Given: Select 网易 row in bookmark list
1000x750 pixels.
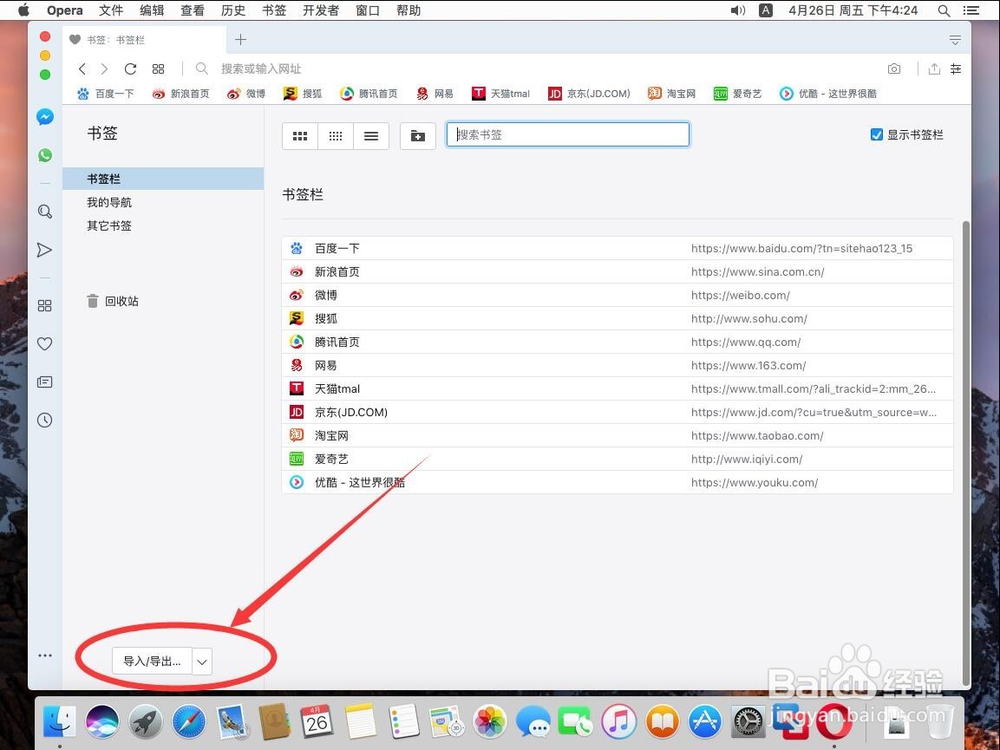Looking at the screenshot, I should pyautogui.click(x=617, y=365).
